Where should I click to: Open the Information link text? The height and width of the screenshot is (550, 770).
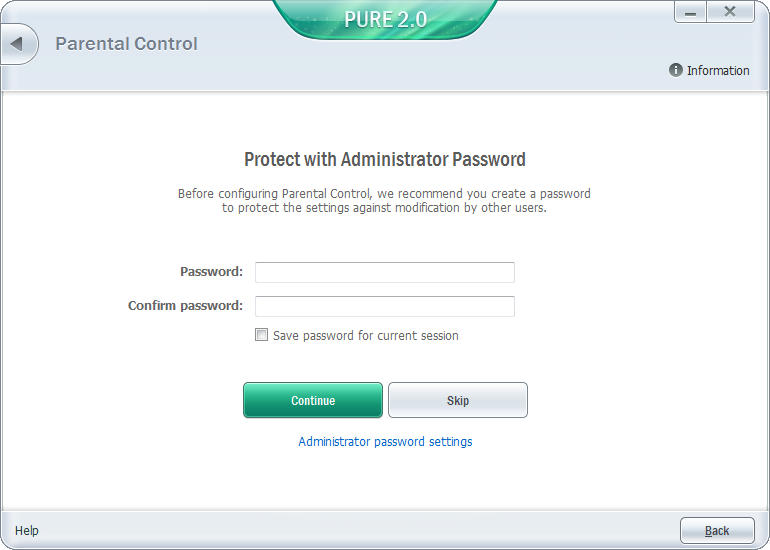pyautogui.click(x=717, y=71)
